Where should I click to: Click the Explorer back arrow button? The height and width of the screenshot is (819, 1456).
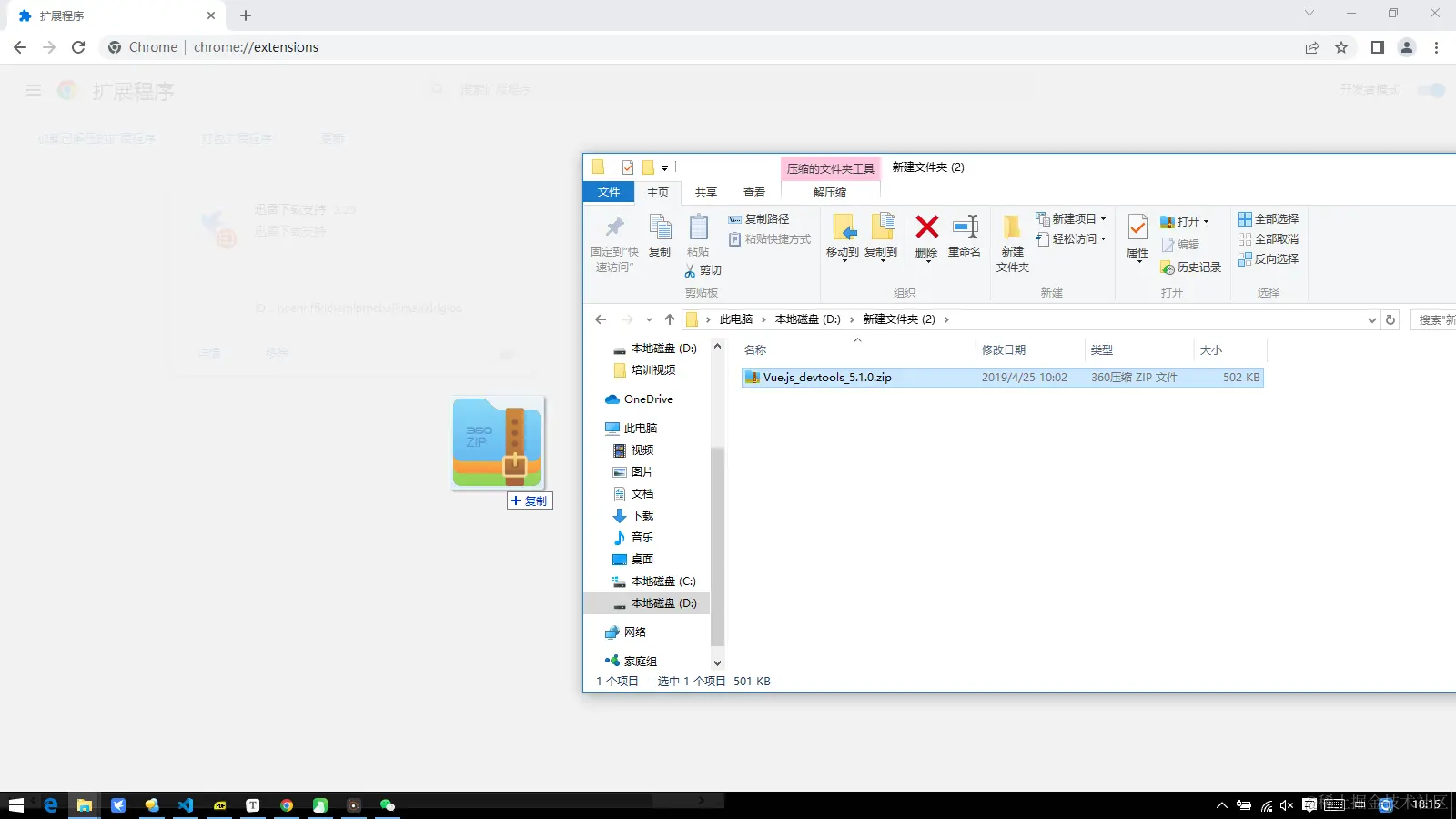[x=601, y=319]
